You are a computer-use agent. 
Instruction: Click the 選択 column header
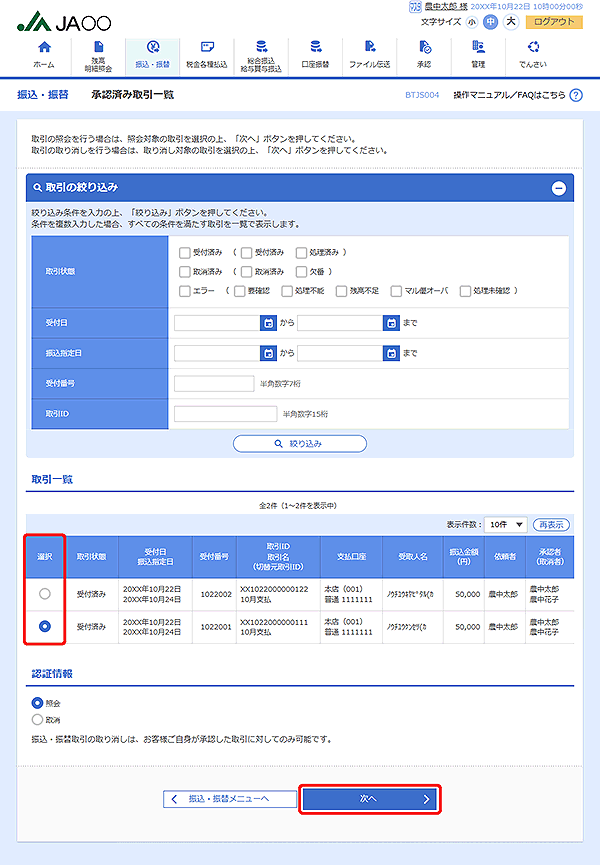tap(45, 557)
